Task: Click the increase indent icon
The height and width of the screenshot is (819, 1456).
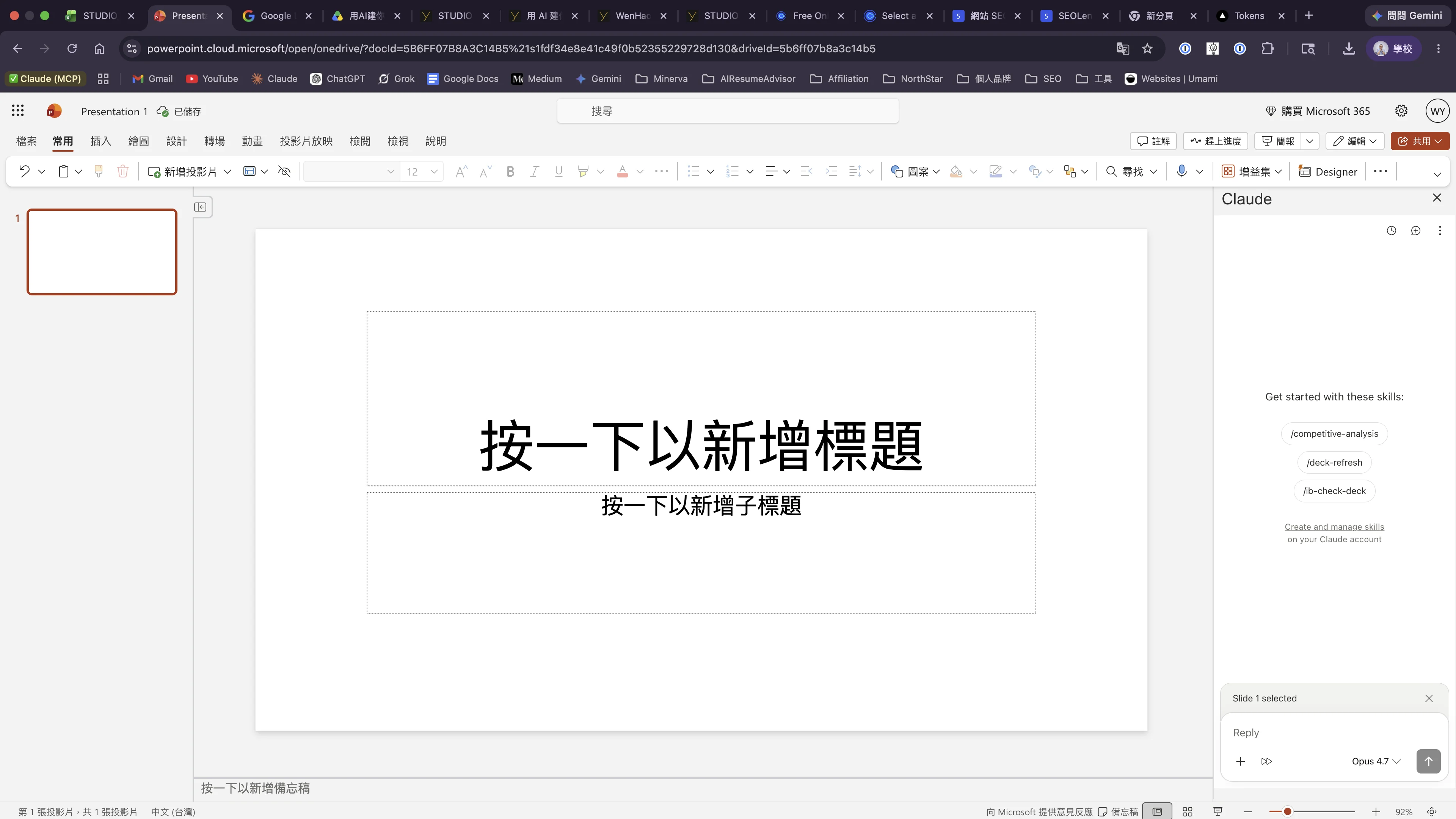Action: [832, 171]
